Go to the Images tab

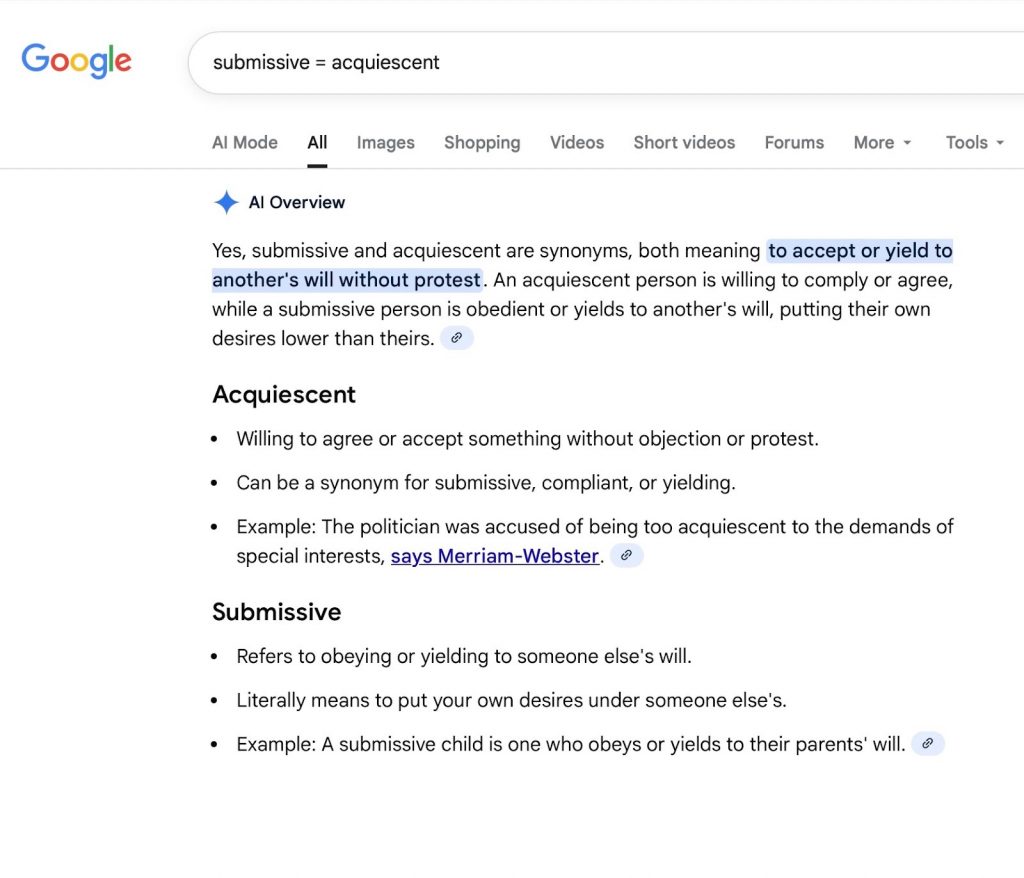pos(385,142)
